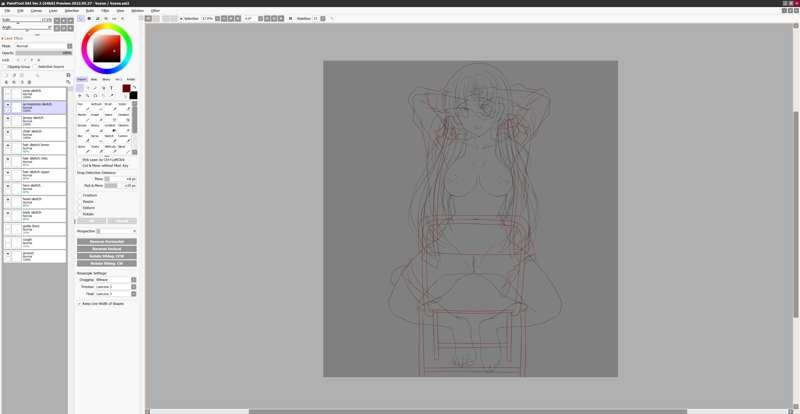
Task: Click the Reverse Horizontal button
Action: click(x=107, y=241)
